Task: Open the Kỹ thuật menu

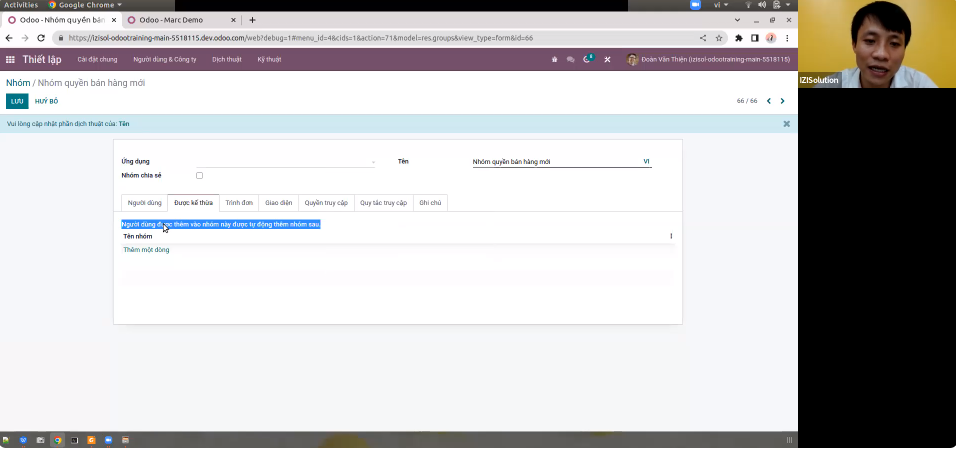Action: [x=269, y=60]
